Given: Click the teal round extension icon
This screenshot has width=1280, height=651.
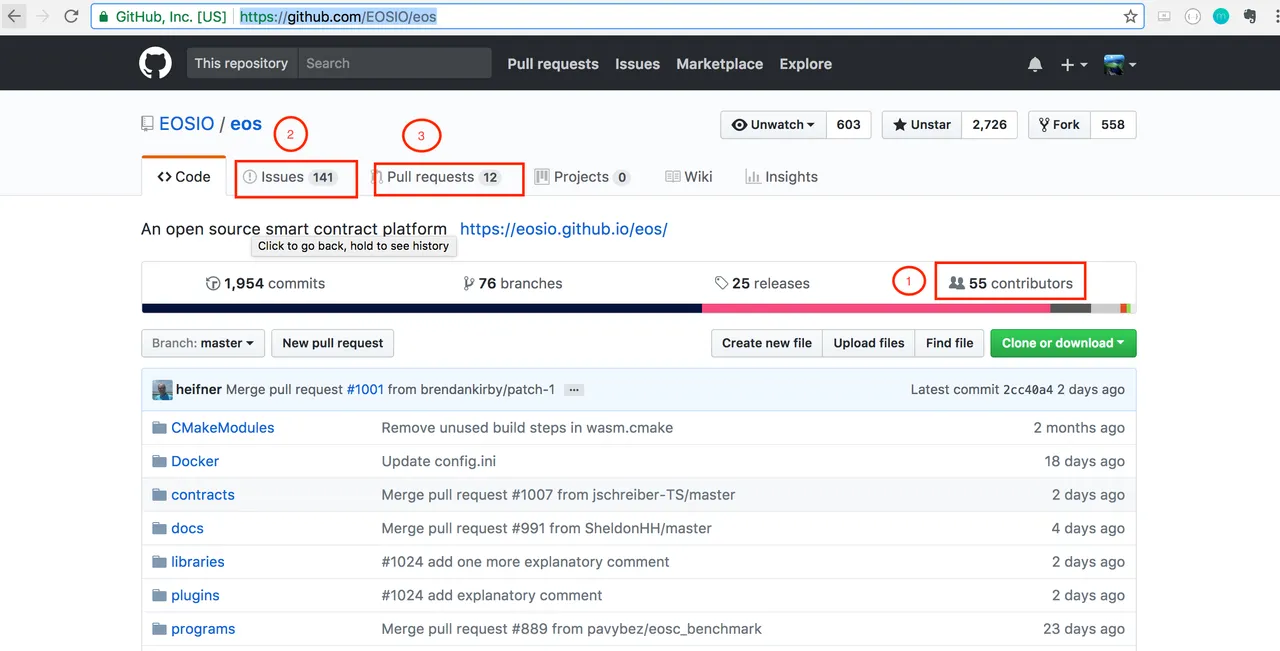Looking at the screenshot, I should click(x=1221, y=16).
